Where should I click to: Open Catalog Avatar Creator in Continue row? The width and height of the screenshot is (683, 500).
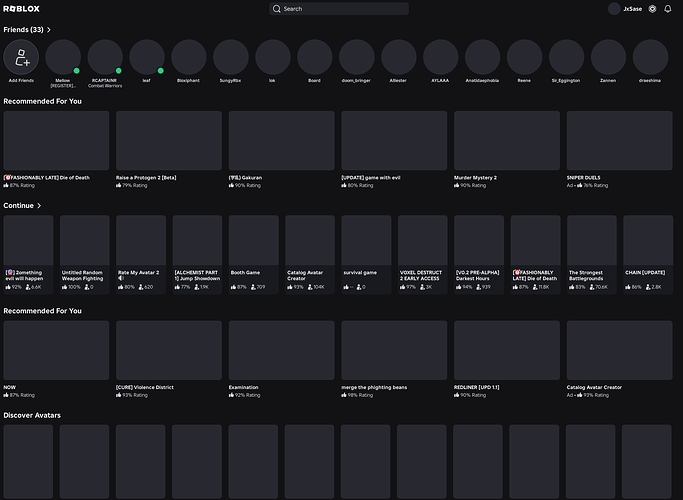[310, 254]
